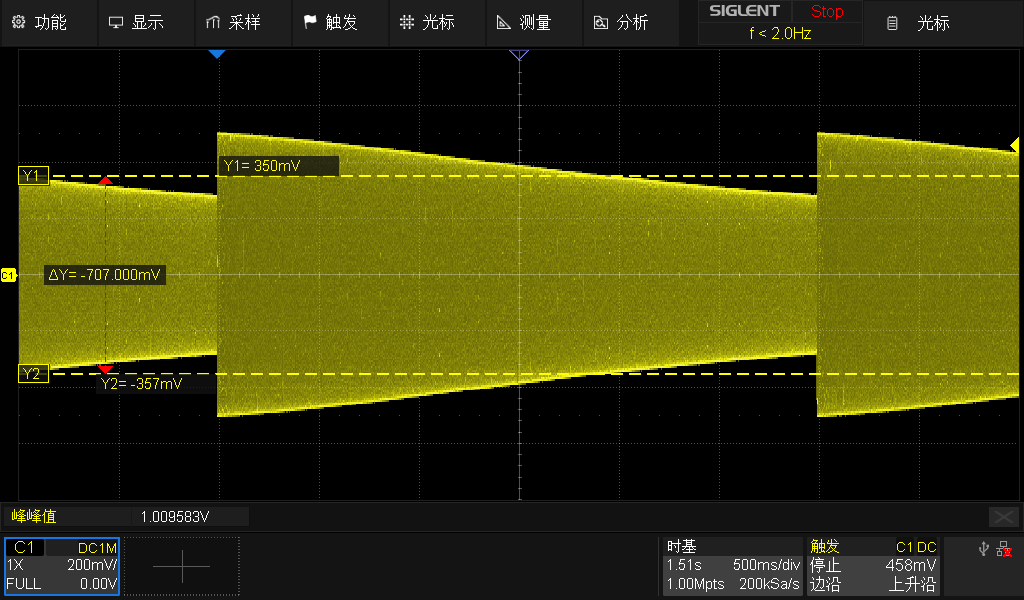Select the blue trigger delay marker
The height and width of the screenshot is (600, 1024).
click(217, 54)
